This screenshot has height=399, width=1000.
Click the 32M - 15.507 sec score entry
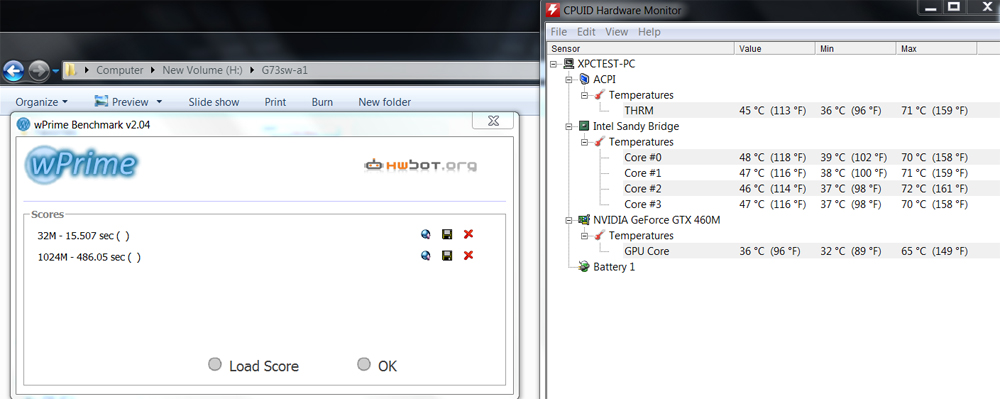(x=84, y=235)
